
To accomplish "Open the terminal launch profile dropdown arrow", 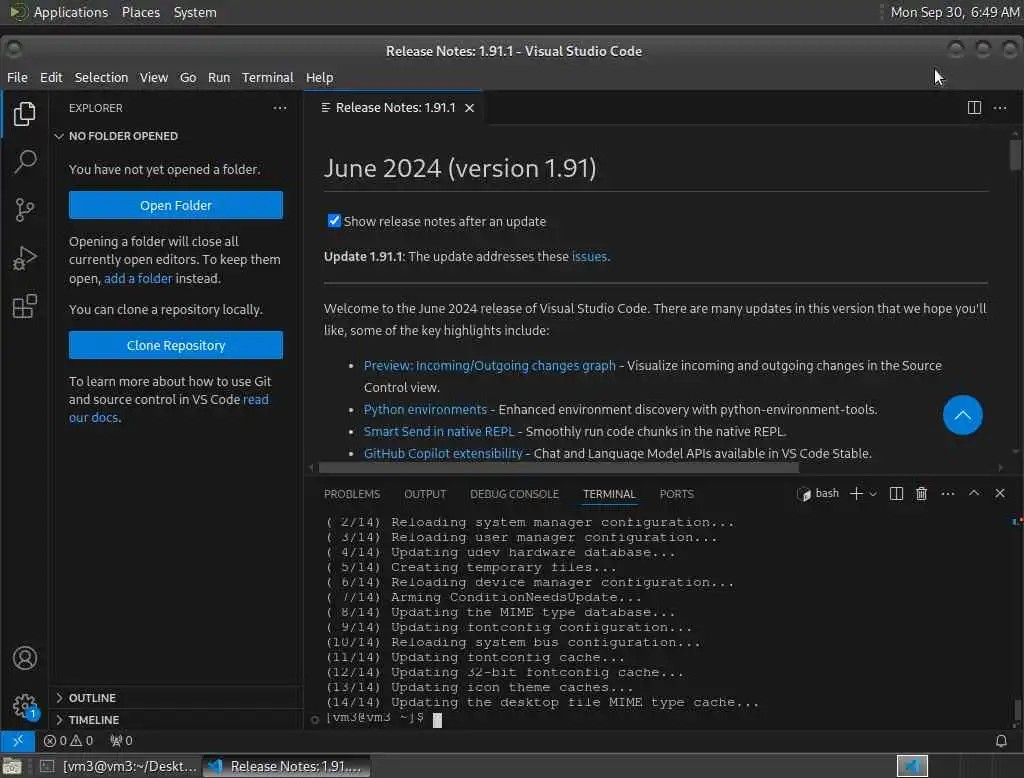I will [x=873, y=494].
